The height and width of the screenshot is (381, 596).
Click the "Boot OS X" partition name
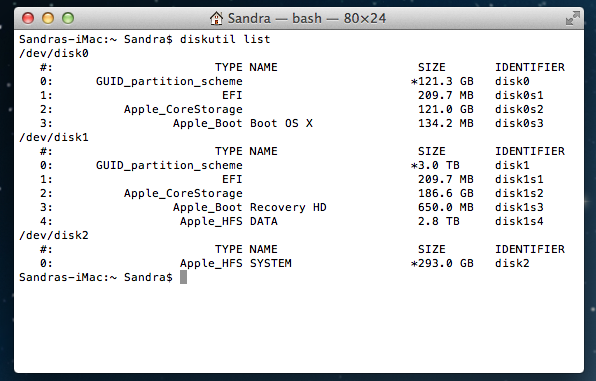(281, 123)
